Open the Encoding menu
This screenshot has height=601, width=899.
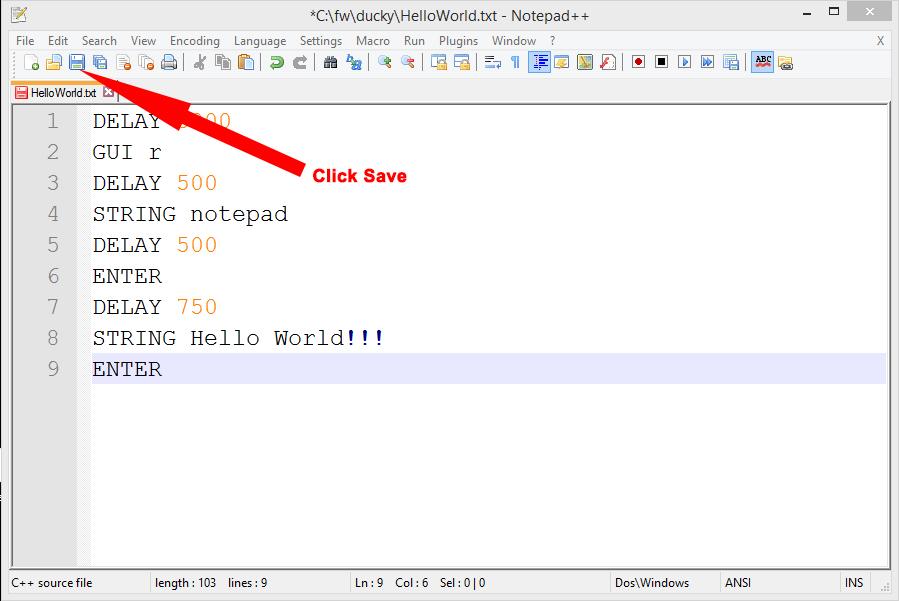click(x=195, y=41)
